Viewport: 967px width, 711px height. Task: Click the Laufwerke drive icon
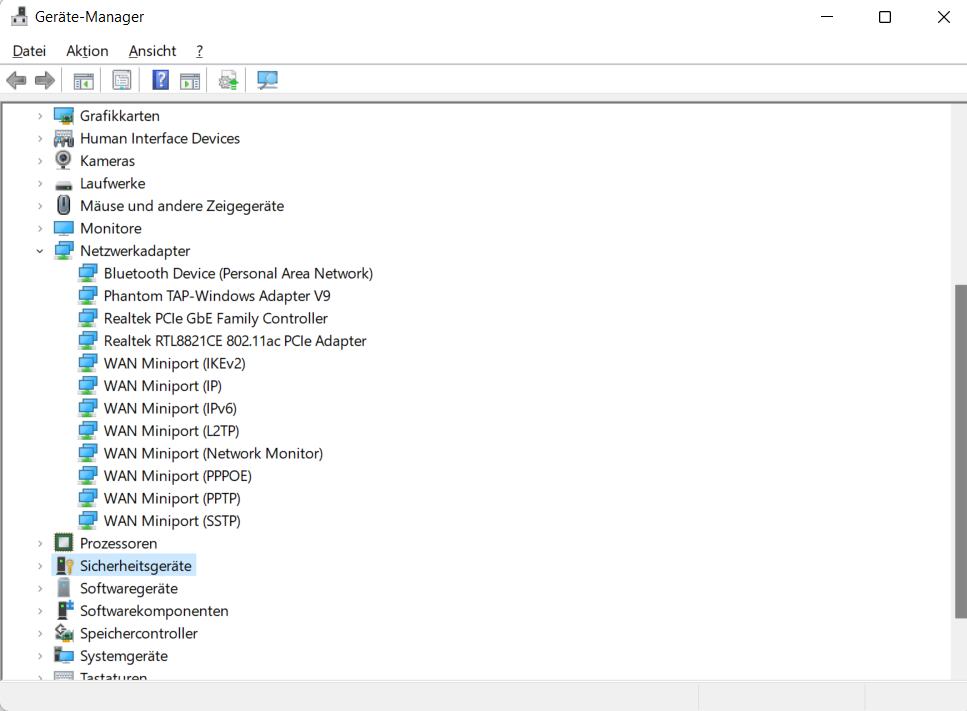[64, 184]
